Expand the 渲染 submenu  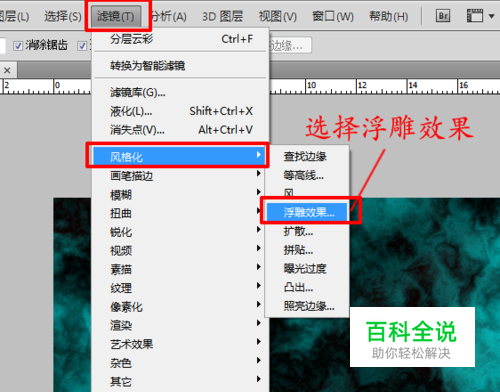pyautogui.click(x=180, y=325)
